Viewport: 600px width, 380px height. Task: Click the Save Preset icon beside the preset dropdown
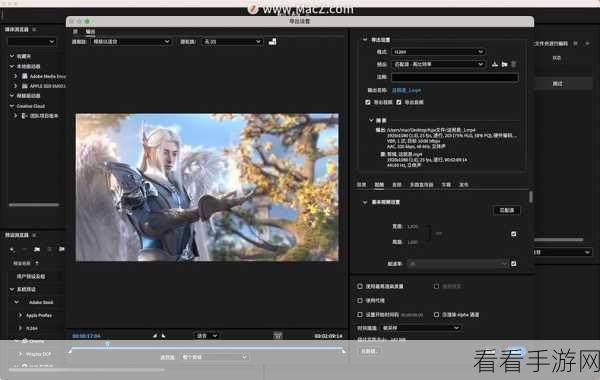pos(495,64)
